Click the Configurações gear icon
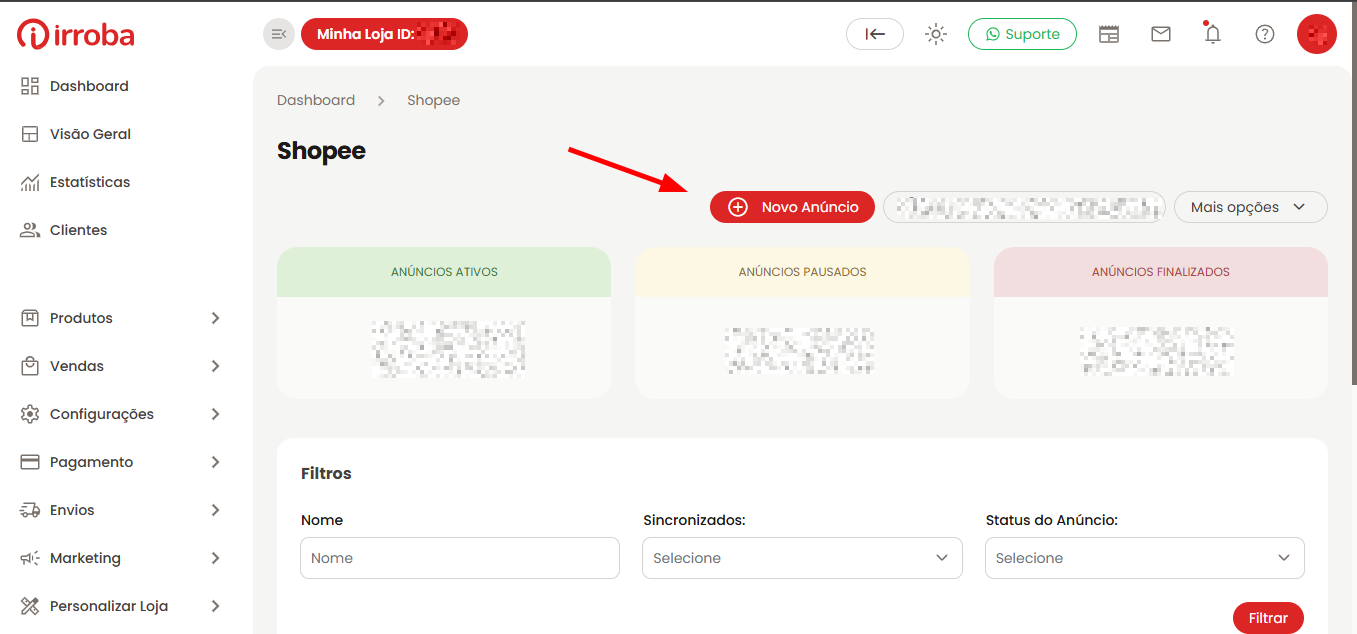 pos(30,414)
